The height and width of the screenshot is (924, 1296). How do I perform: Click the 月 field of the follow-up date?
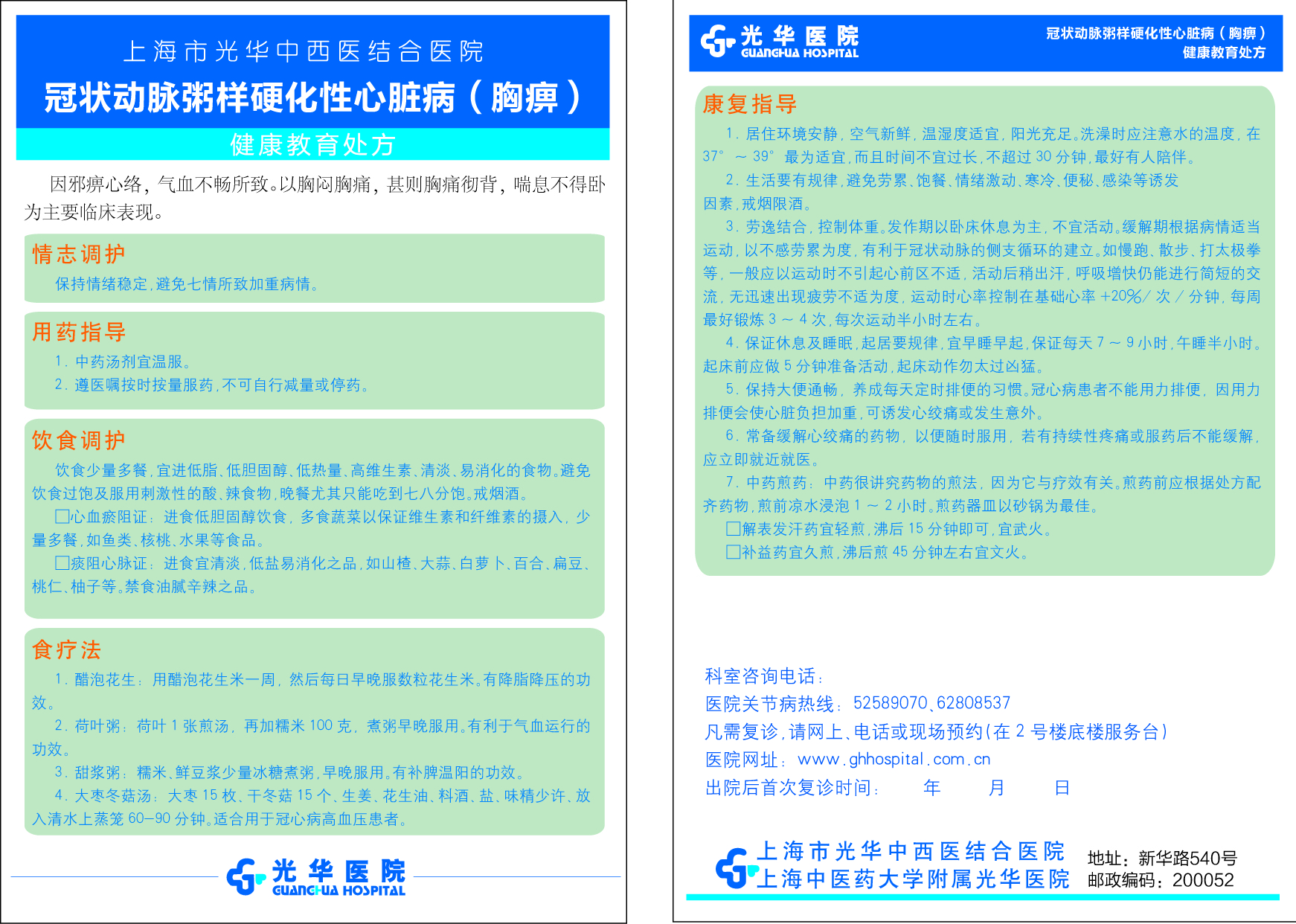(996, 788)
